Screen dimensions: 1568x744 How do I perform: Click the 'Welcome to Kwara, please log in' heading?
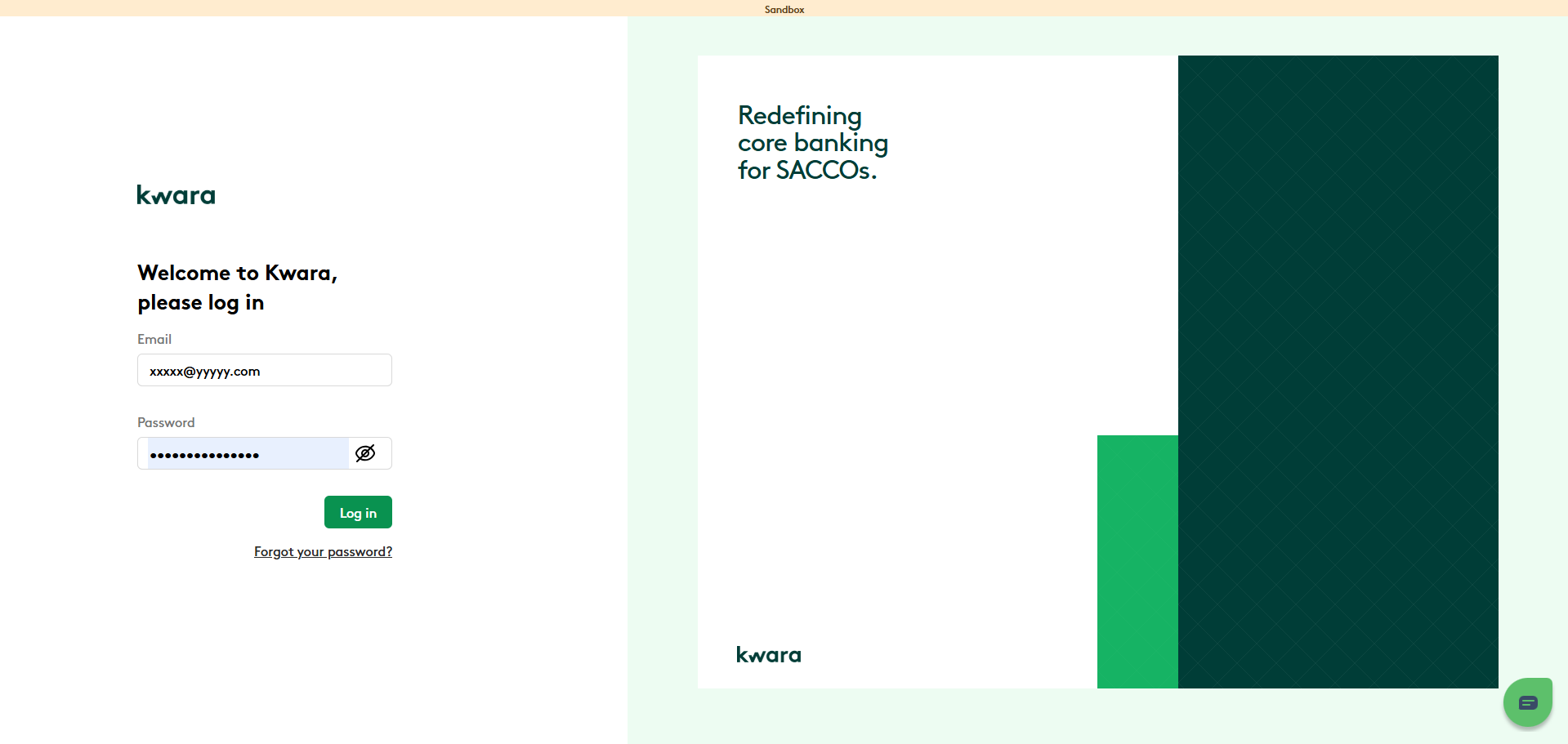pos(237,287)
